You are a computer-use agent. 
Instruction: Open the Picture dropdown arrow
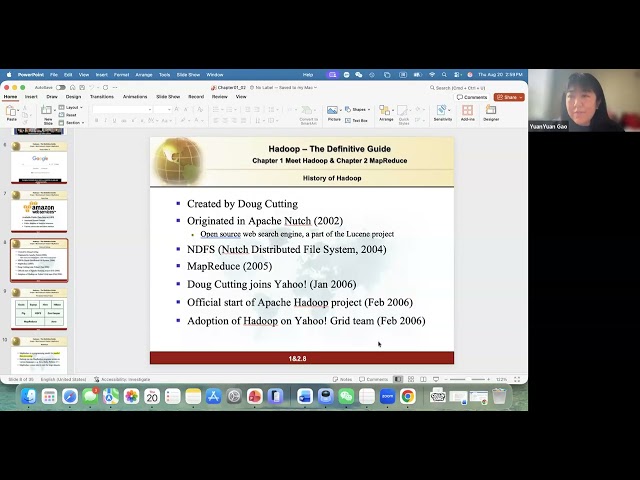point(340,110)
